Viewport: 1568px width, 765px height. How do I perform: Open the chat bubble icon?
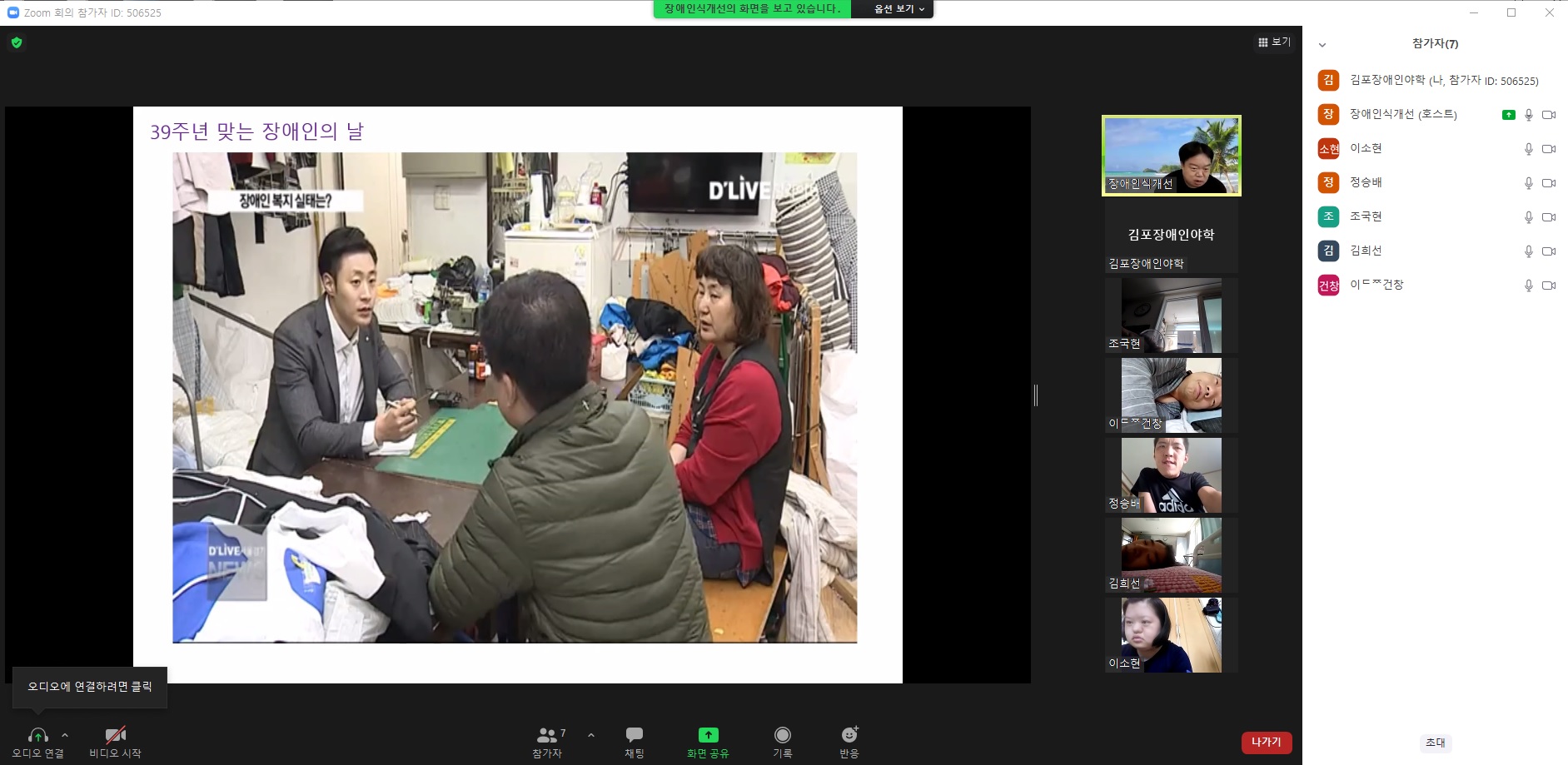pyautogui.click(x=635, y=734)
